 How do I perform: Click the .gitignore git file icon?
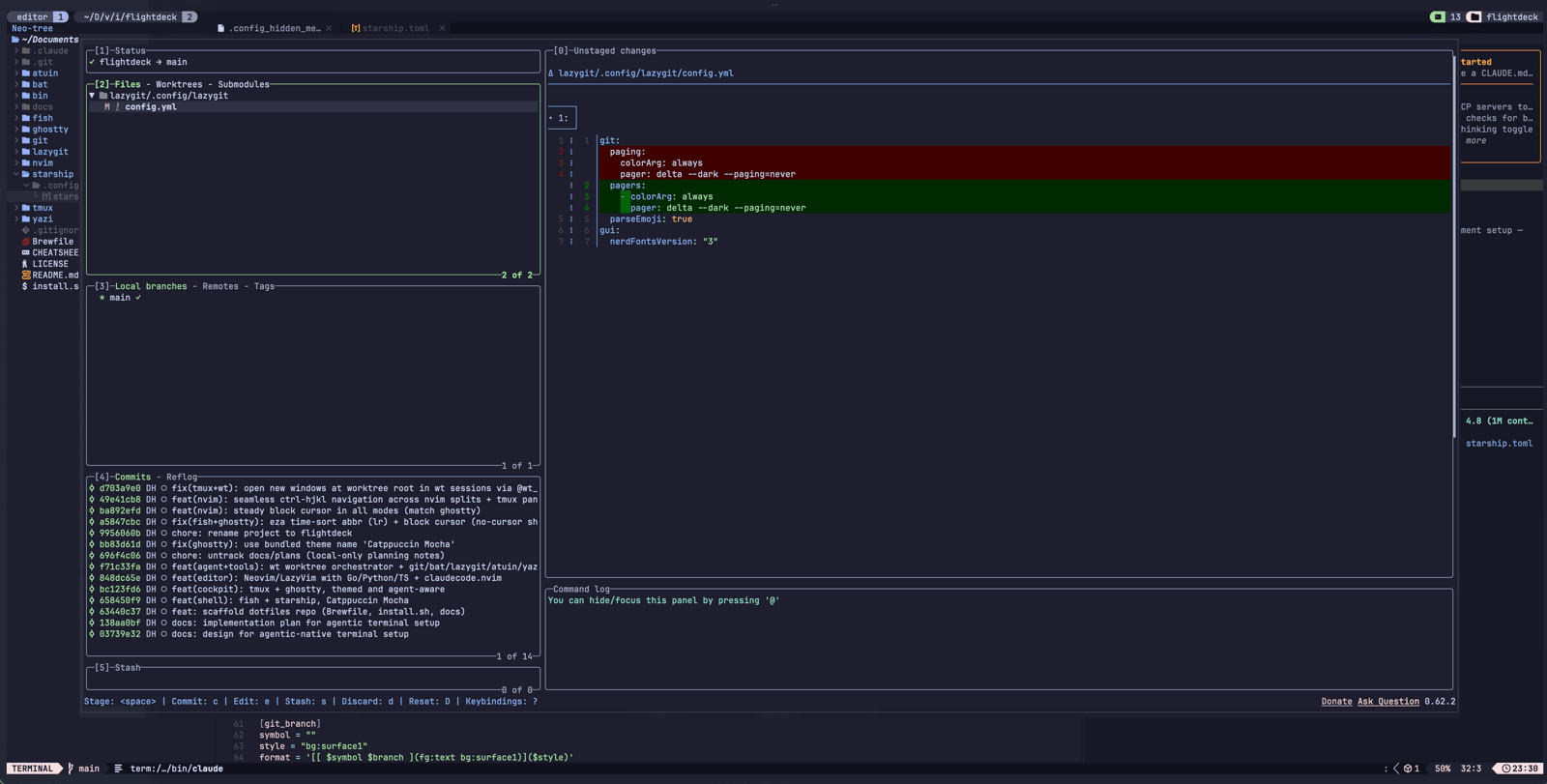point(26,230)
